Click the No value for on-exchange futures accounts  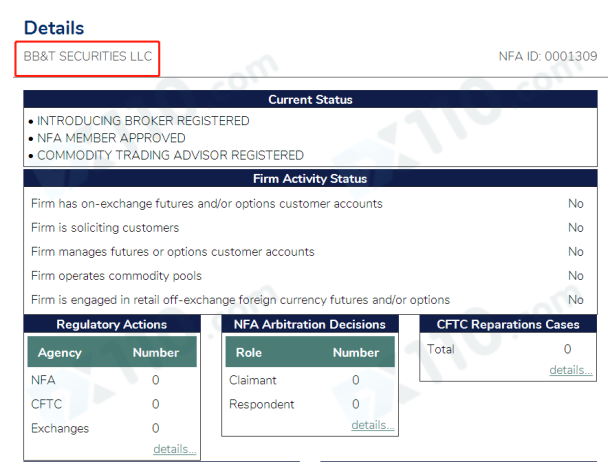(x=576, y=204)
